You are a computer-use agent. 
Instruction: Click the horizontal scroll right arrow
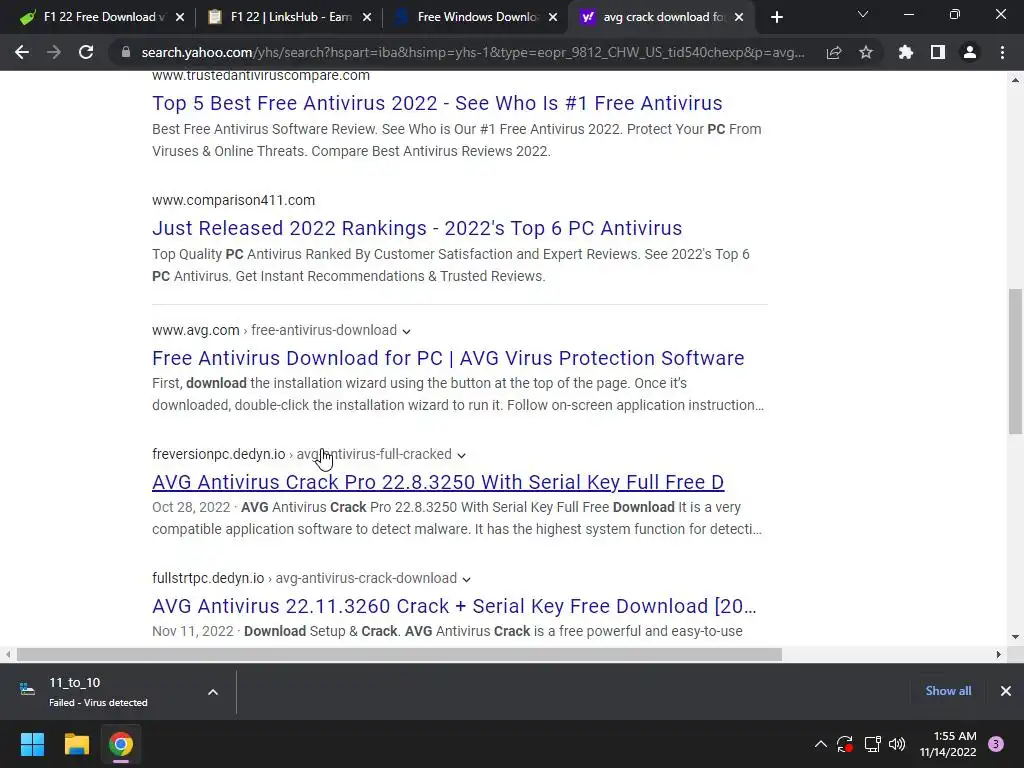[x=999, y=654]
